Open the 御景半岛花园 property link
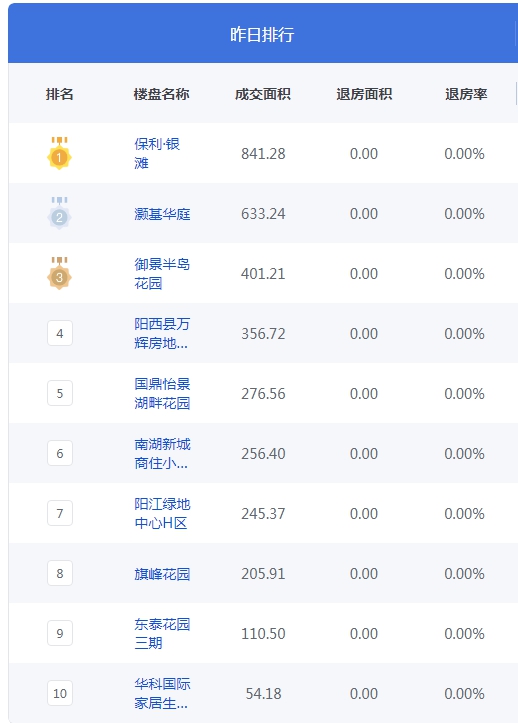This screenshot has height=723, width=518. (162, 273)
